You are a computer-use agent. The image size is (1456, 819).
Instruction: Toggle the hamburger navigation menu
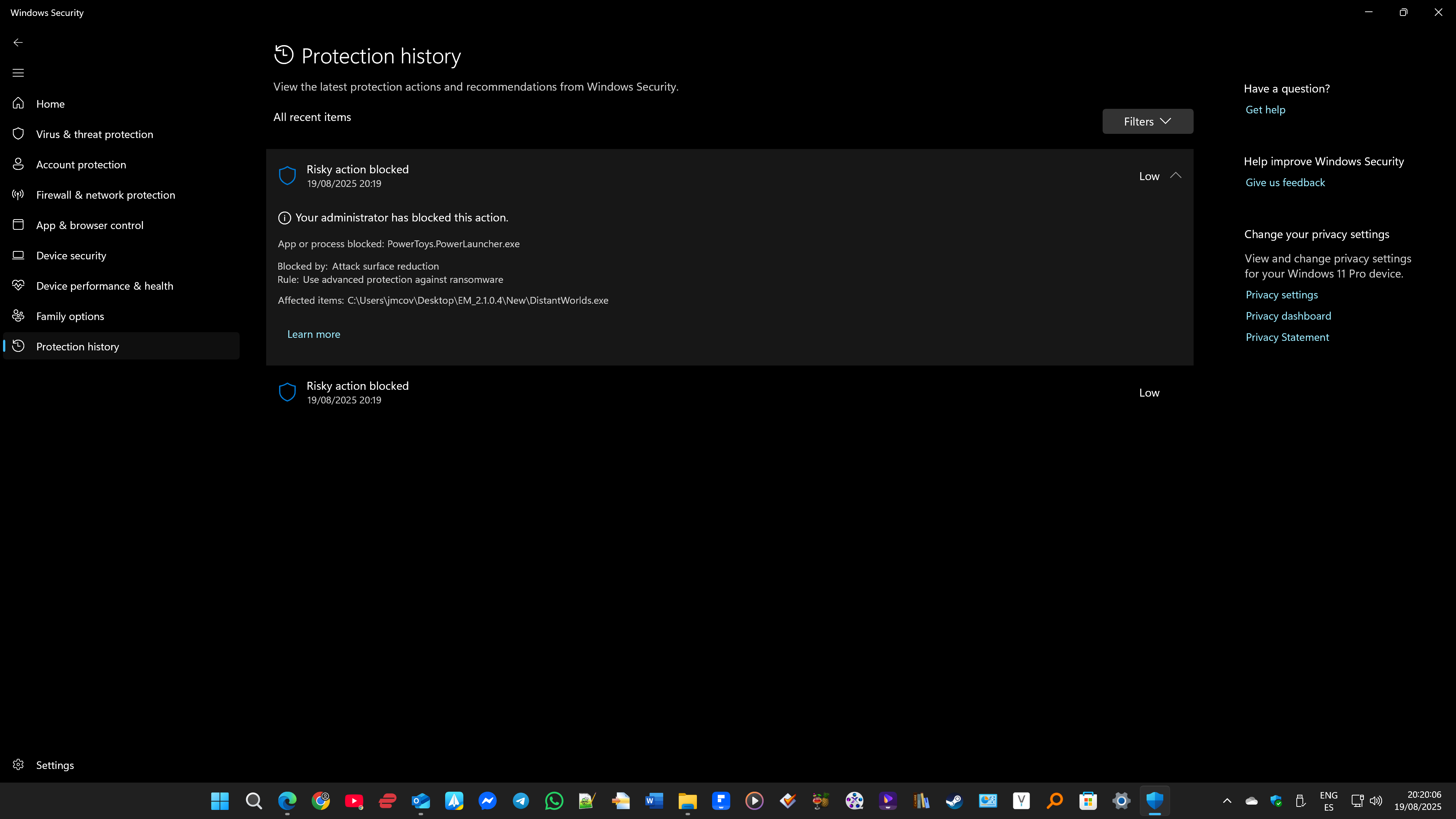pyautogui.click(x=18, y=73)
